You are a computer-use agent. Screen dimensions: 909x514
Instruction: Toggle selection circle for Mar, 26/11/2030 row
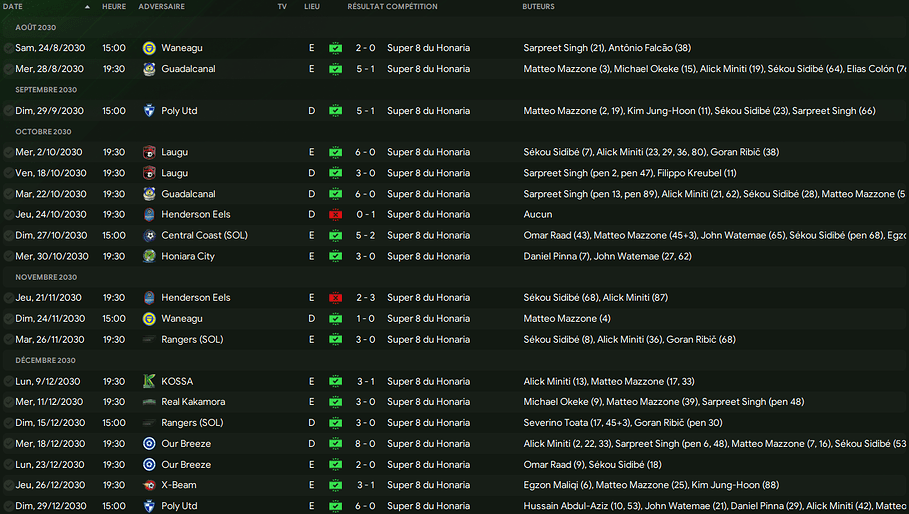click(x=9, y=340)
